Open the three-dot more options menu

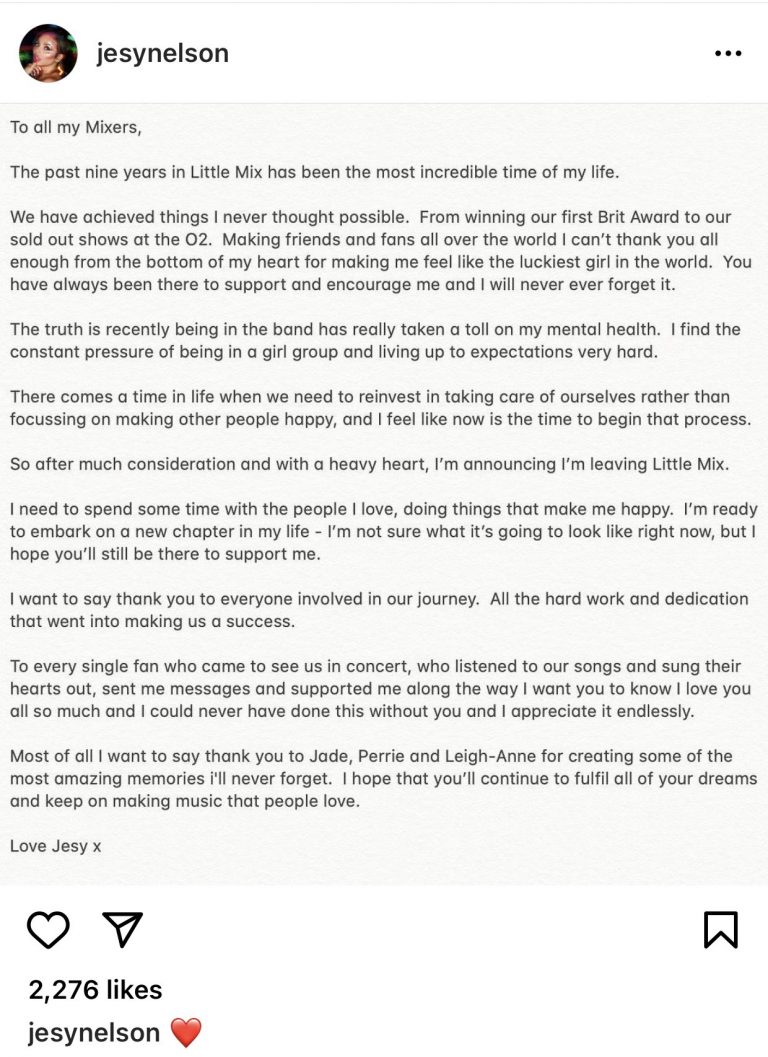tap(727, 54)
